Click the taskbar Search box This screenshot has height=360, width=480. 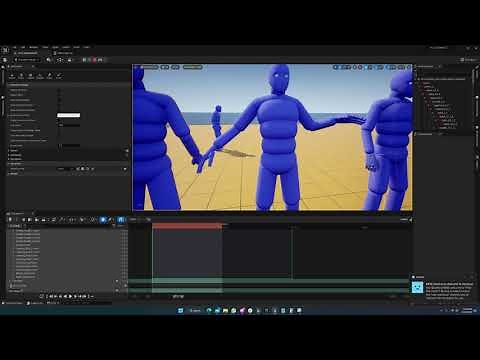pos(195,310)
